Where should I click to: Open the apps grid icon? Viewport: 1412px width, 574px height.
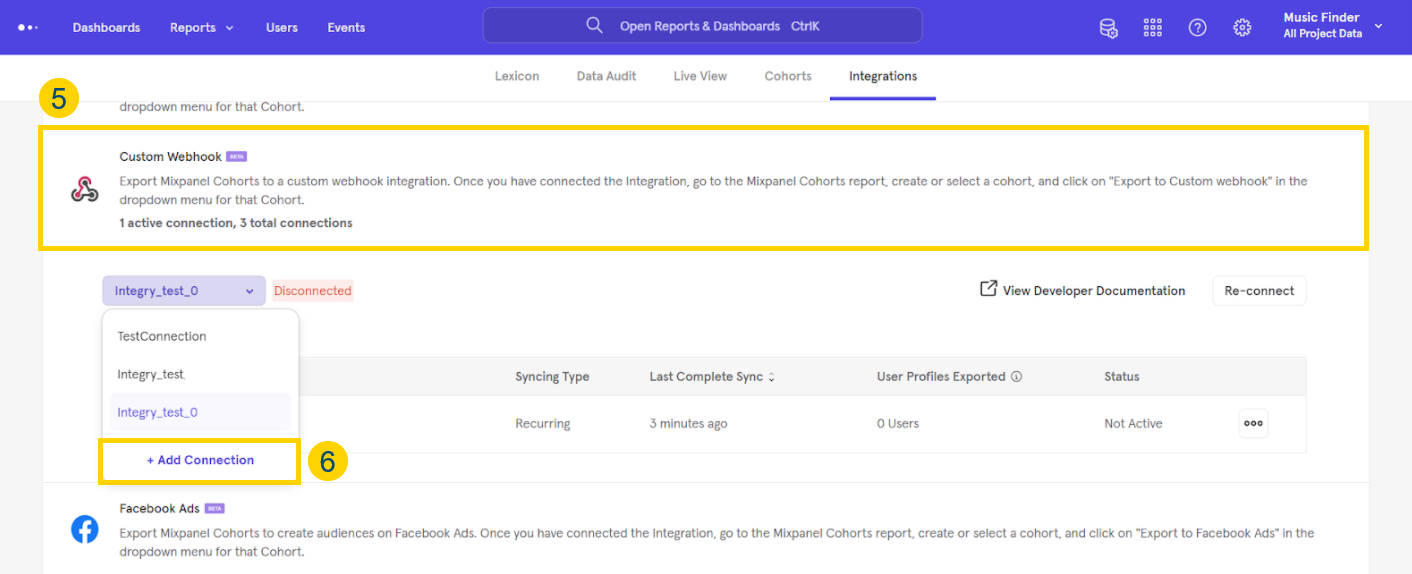click(1153, 28)
